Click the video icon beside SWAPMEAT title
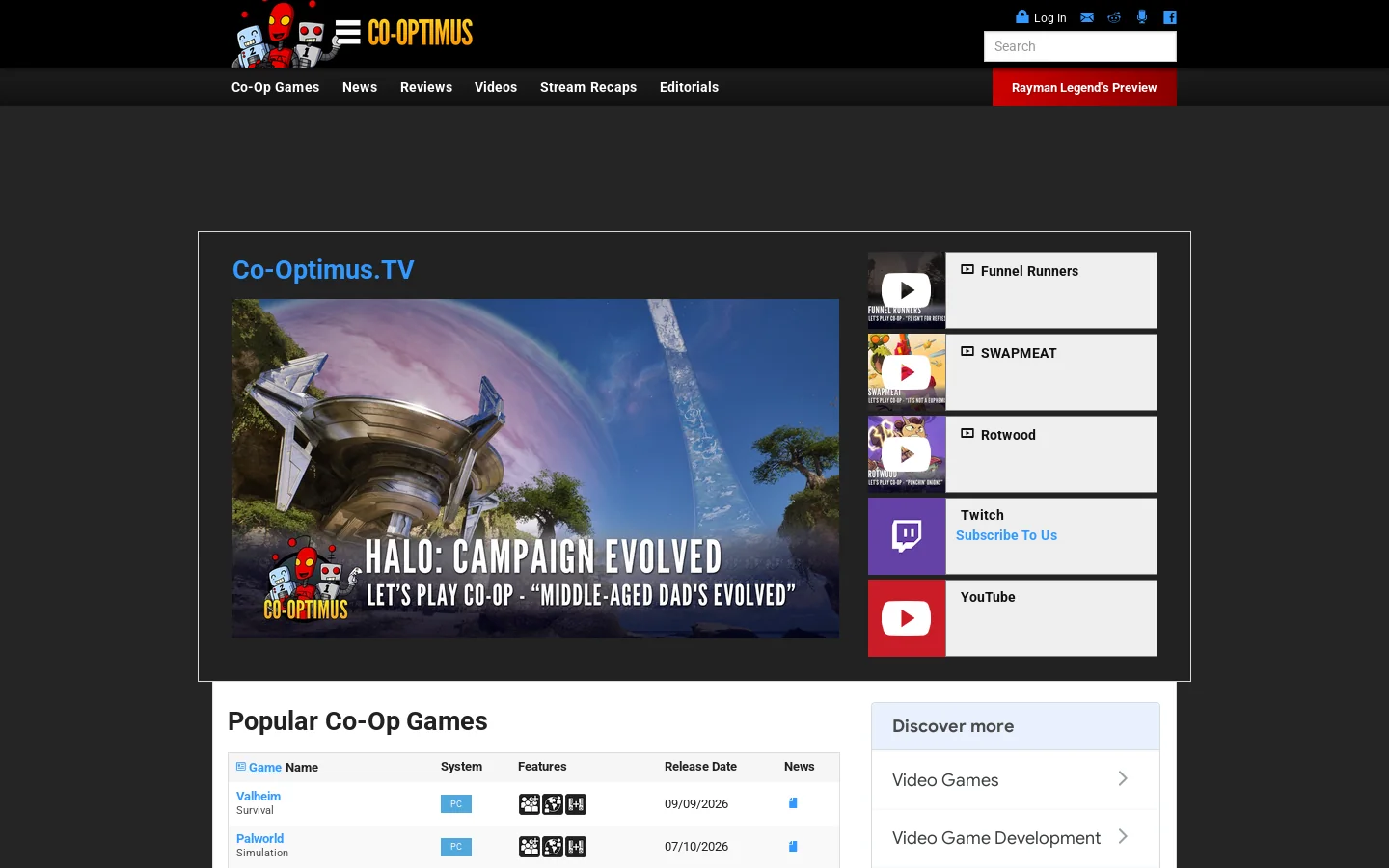Screen dimensions: 1389x868 [x=967, y=352]
